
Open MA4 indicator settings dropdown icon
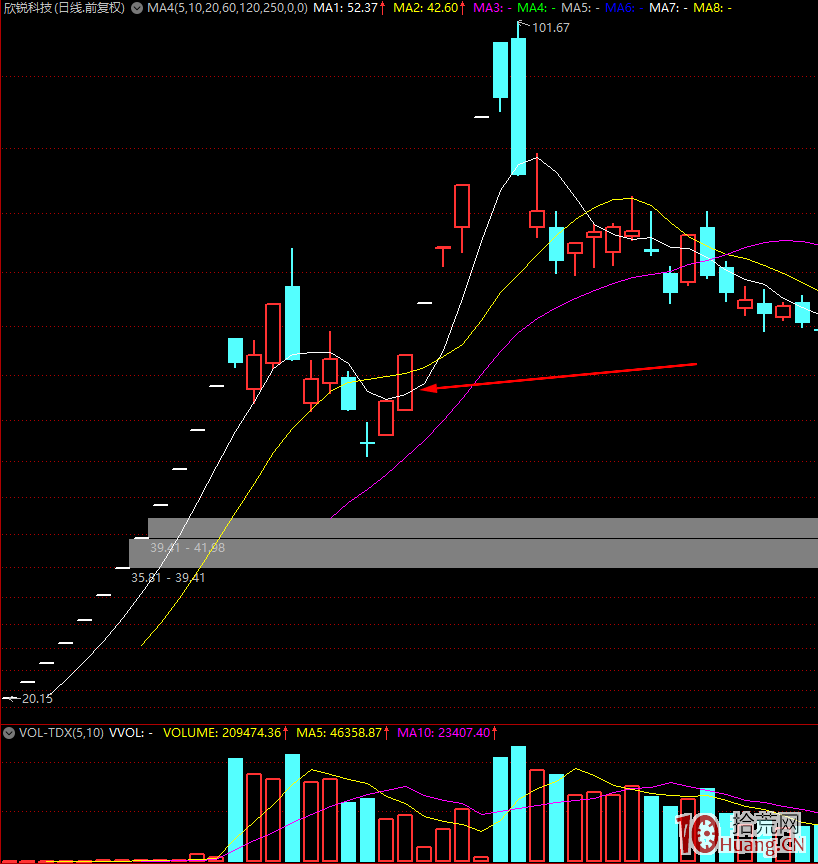(137, 8)
